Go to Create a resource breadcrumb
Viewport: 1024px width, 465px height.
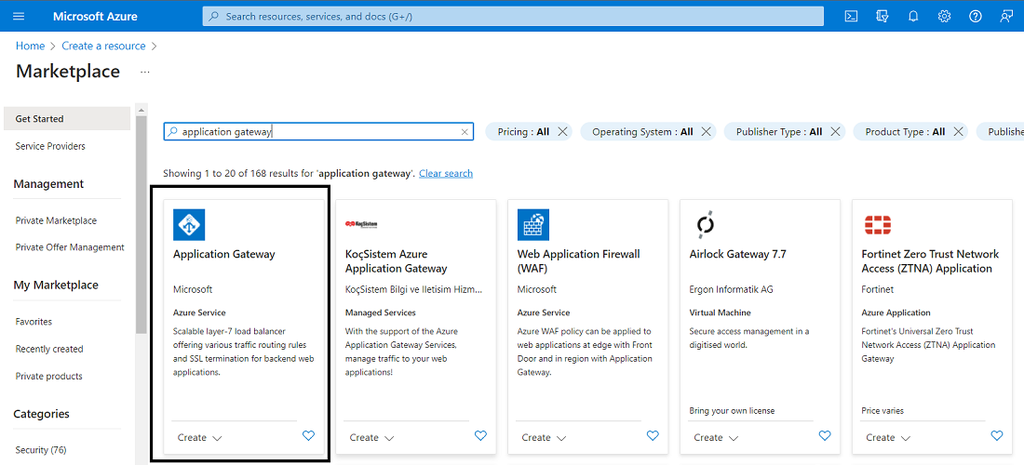coord(104,46)
